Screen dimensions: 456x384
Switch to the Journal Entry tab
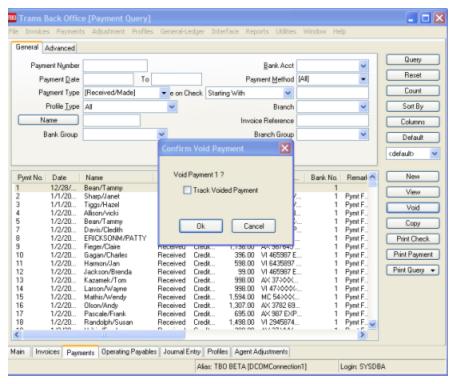tap(182, 352)
